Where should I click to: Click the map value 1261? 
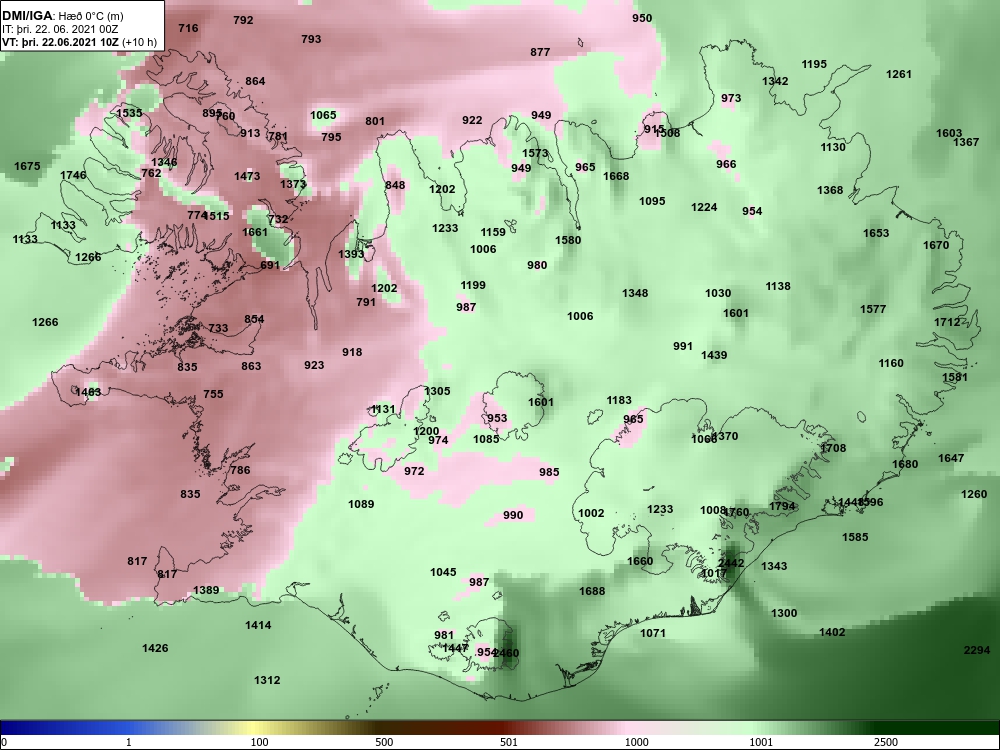click(x=899, y=75)
